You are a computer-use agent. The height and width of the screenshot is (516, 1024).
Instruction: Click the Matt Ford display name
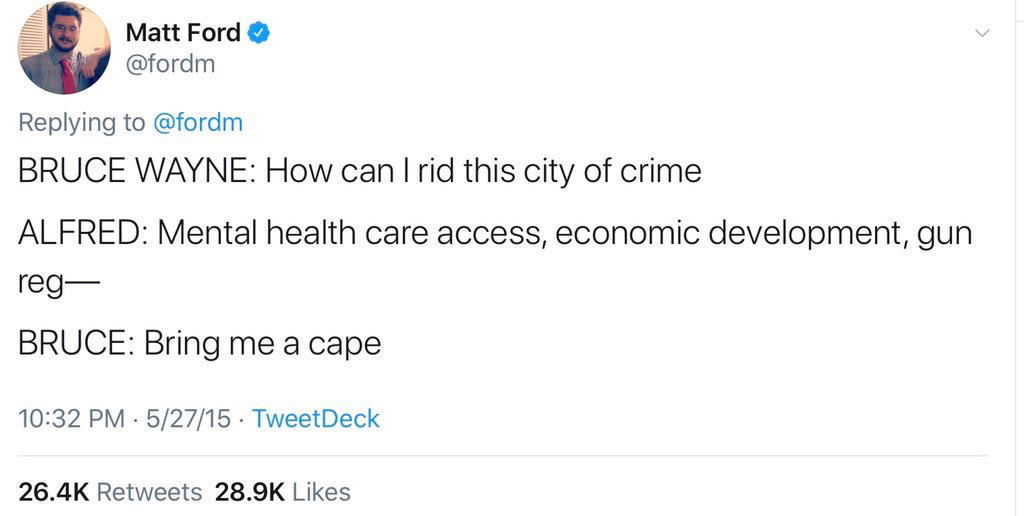[183, 33]
